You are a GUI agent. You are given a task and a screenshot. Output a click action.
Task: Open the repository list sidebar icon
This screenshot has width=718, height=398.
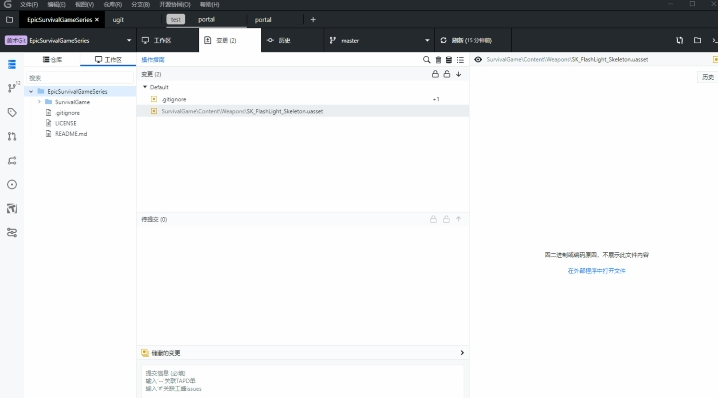point(12,65)
